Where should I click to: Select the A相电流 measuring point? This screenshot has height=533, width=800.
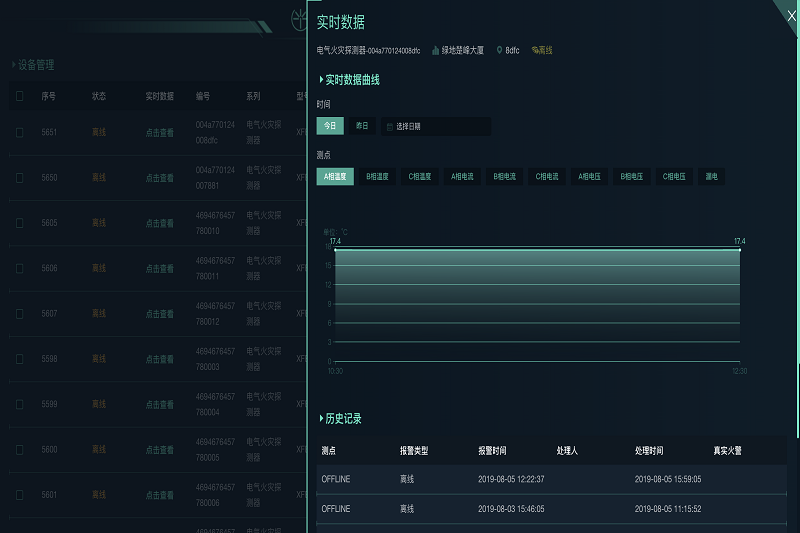(x=462, y=176)
